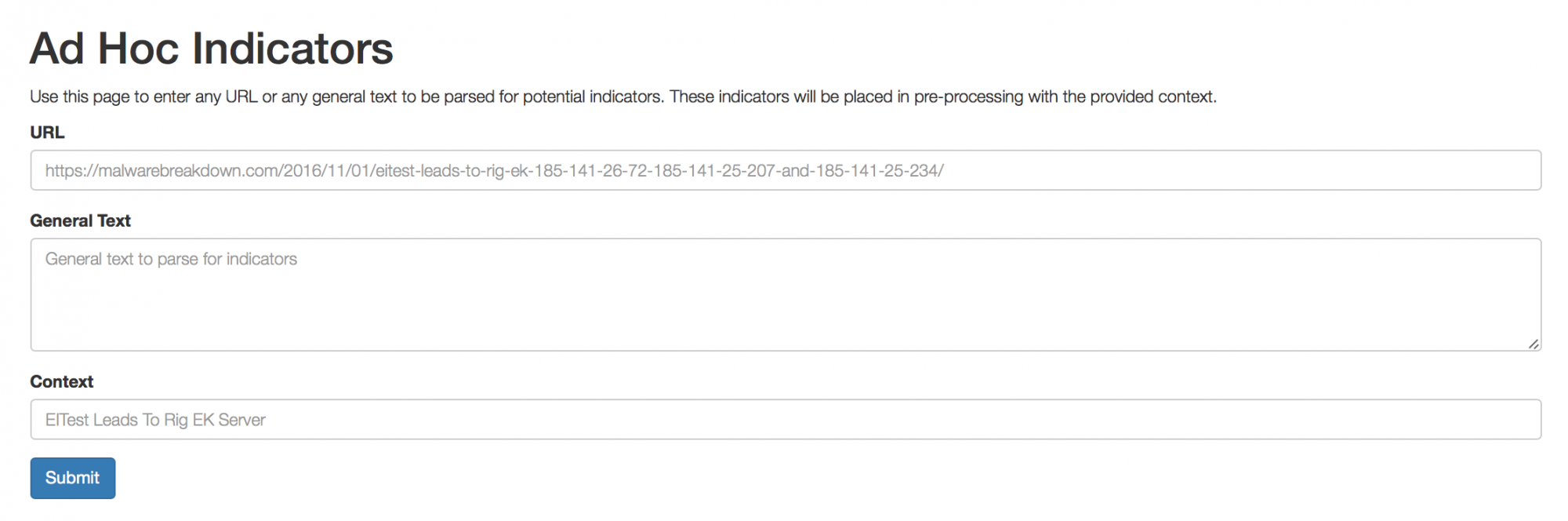Click the word 'Submit' on the button
This screenshot has width=1568, height=521.
[x=72, y=478]
